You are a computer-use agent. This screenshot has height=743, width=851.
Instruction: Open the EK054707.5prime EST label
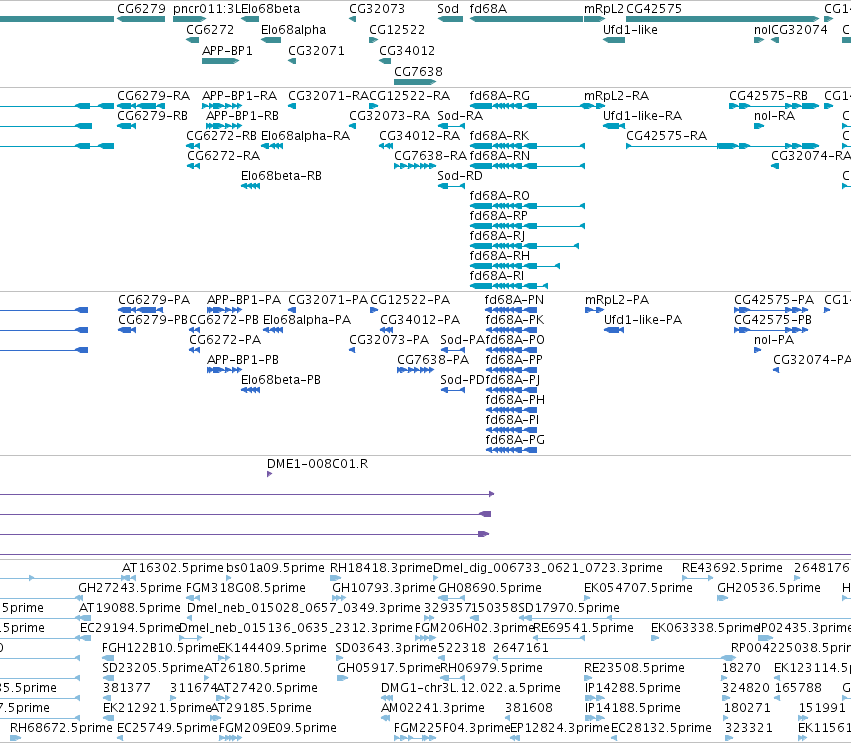point(638,588)
